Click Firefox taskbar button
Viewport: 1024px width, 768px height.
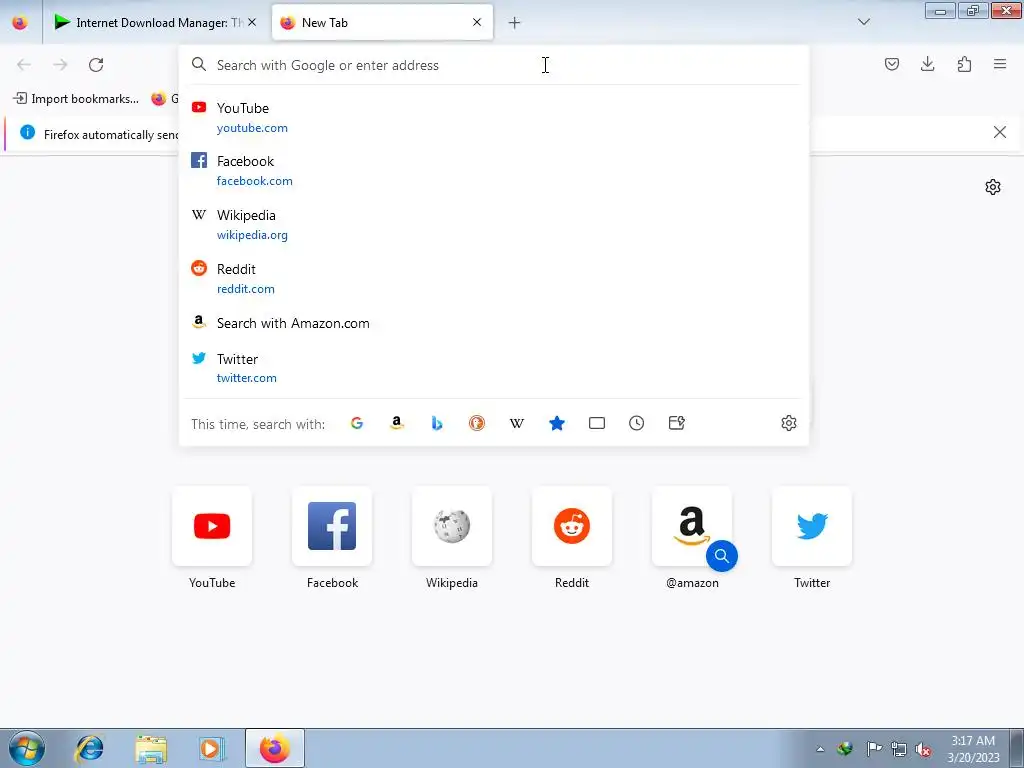coord(274,748)
